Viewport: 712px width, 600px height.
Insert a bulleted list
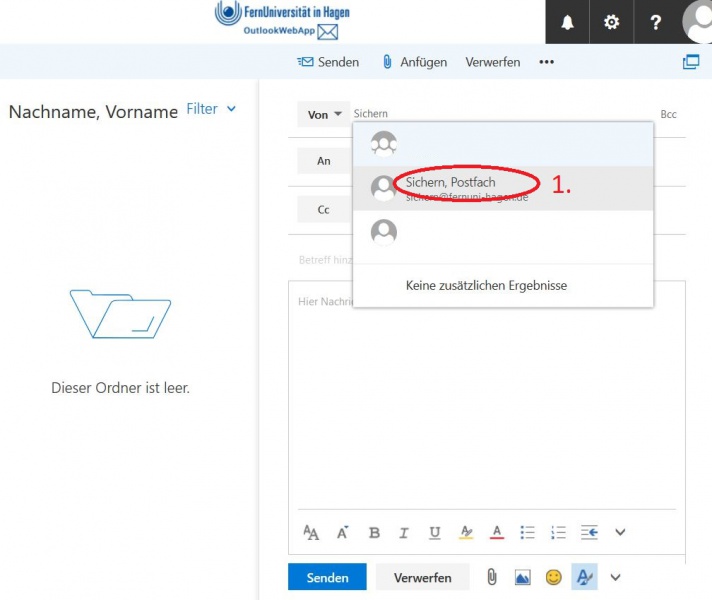click(x=527, y=532)
